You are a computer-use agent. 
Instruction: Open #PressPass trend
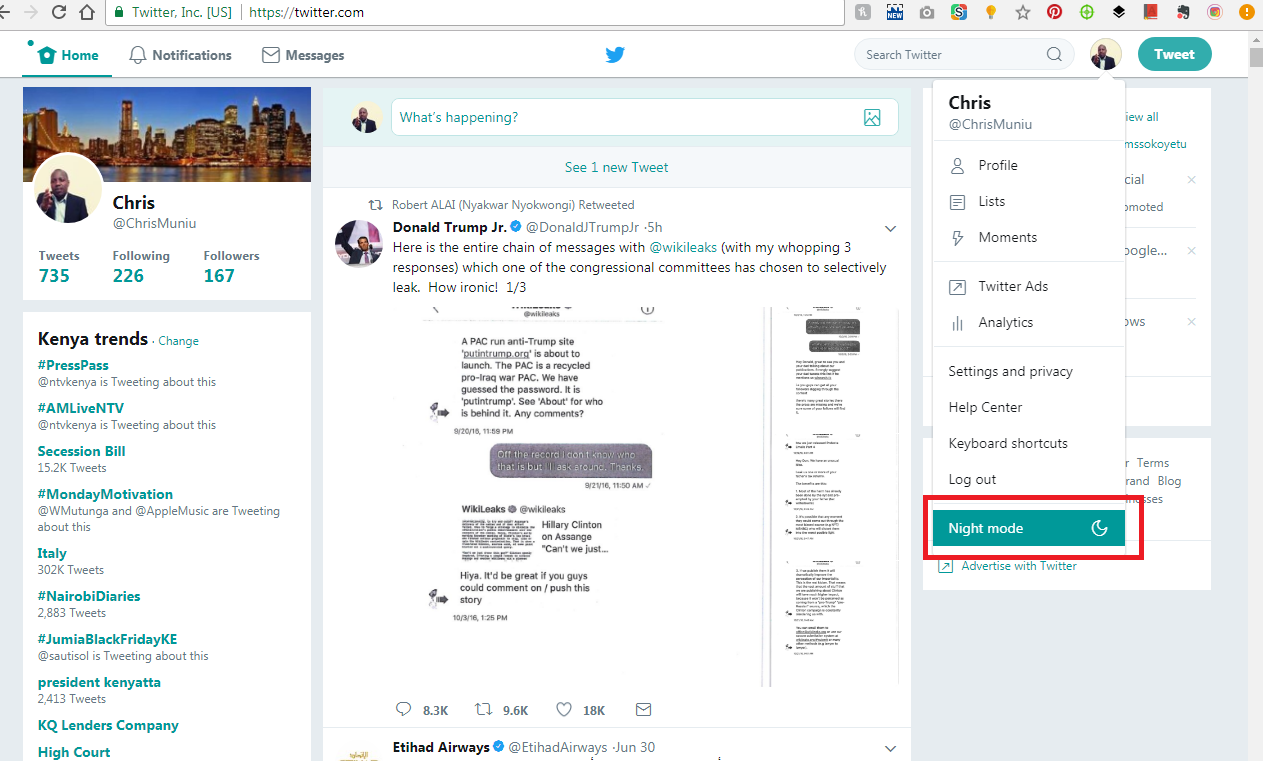[73, 365]
